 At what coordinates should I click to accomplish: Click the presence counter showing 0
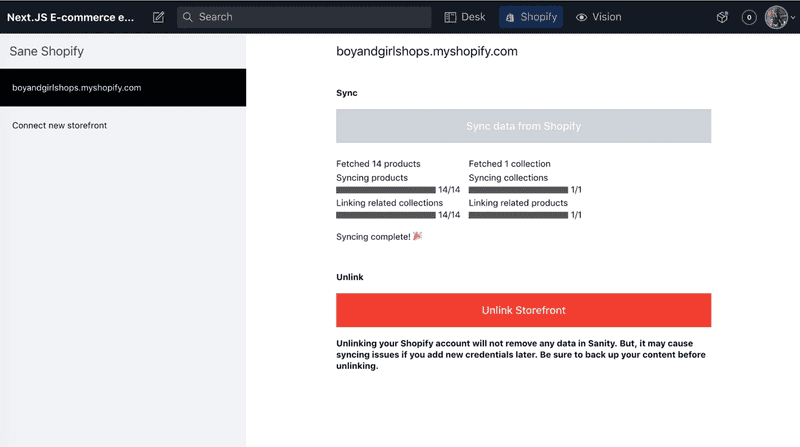pyautogui.click(x=749, y=17)
